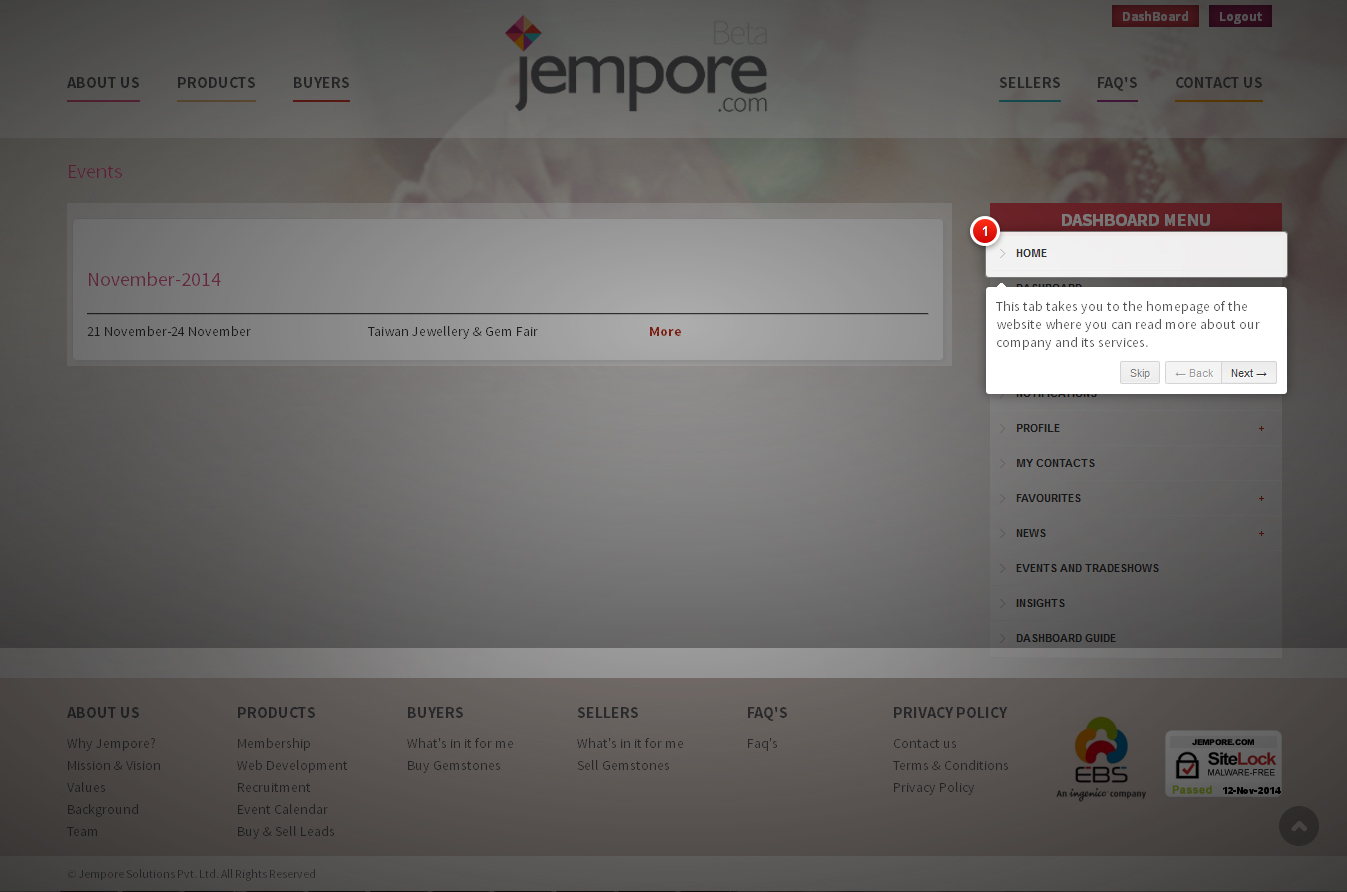Open Sellers' What's in it for me link

(630, 744)
